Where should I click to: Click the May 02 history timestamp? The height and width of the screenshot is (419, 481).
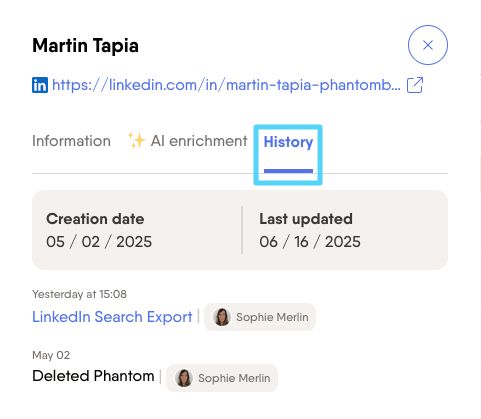coord(51,355)
